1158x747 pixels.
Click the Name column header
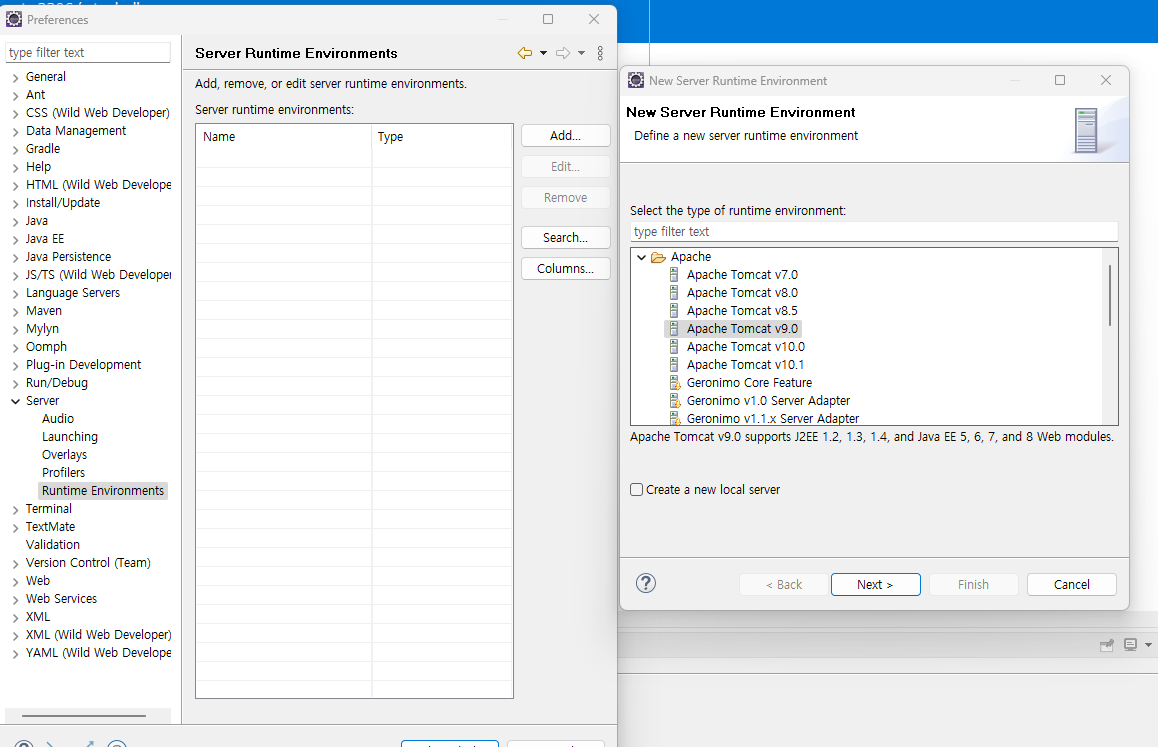click(x=284, y=137)
